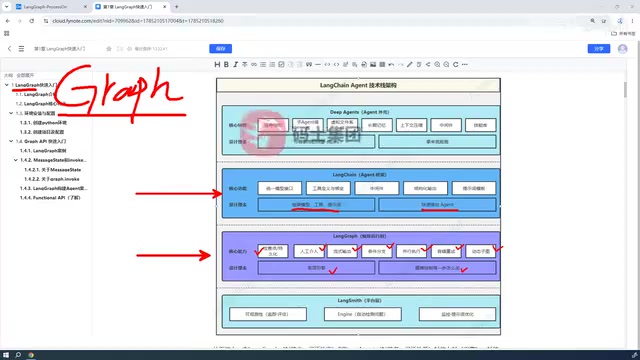Toggle bold formatting in editor toolbar
Screen dimensions: 640x360
point(226,64)
